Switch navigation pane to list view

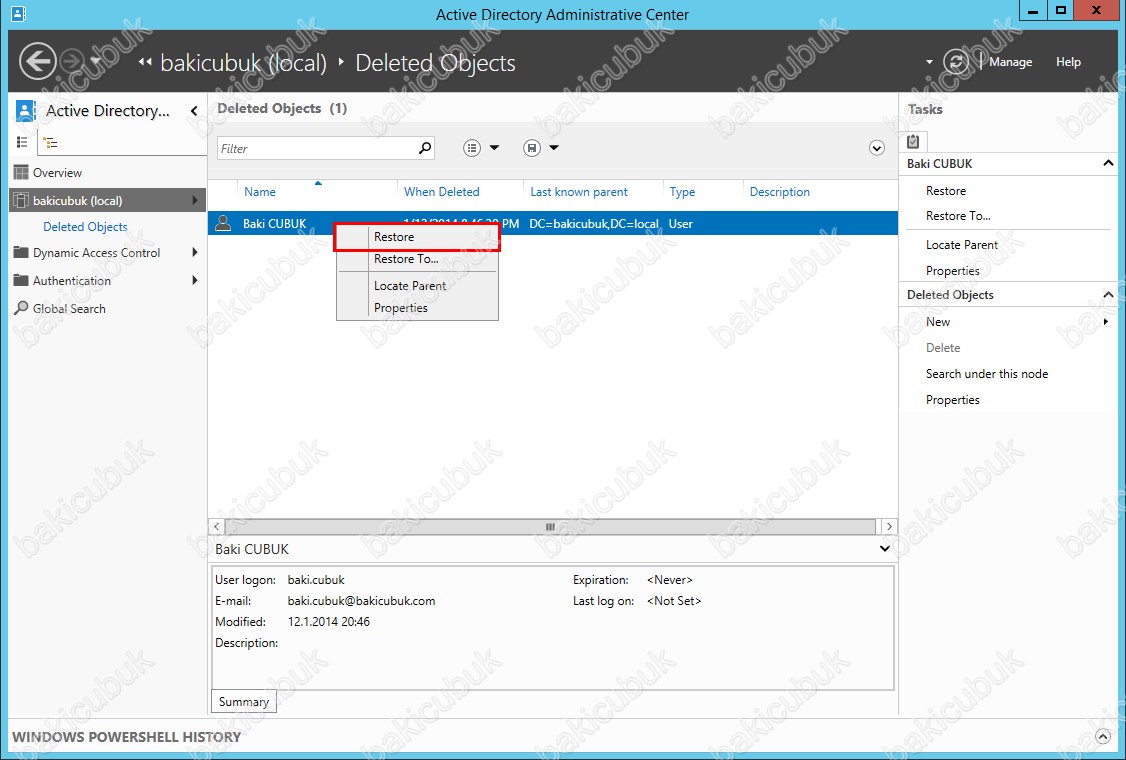coord(22,142)
